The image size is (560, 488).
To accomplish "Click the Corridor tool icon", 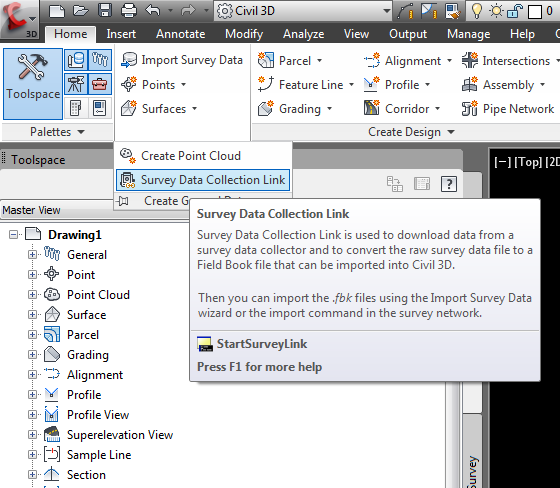I will (x=372, y=108).
